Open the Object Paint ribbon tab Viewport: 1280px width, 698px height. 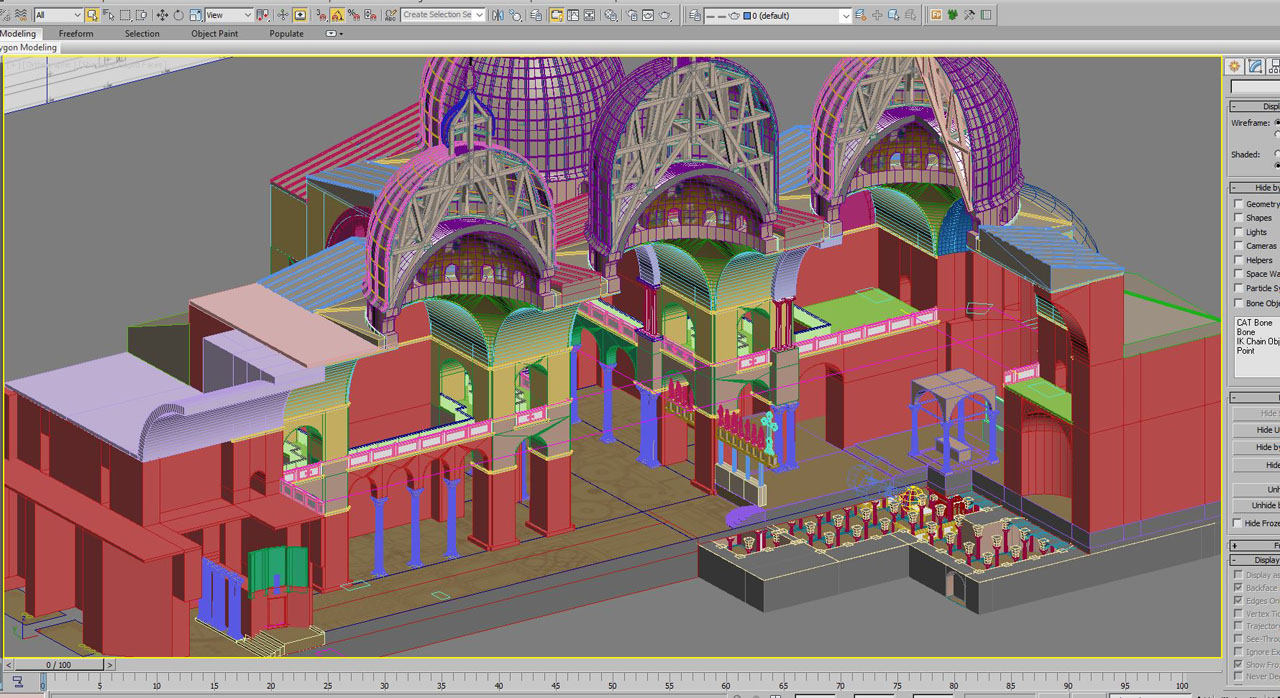tap(214, 34)
